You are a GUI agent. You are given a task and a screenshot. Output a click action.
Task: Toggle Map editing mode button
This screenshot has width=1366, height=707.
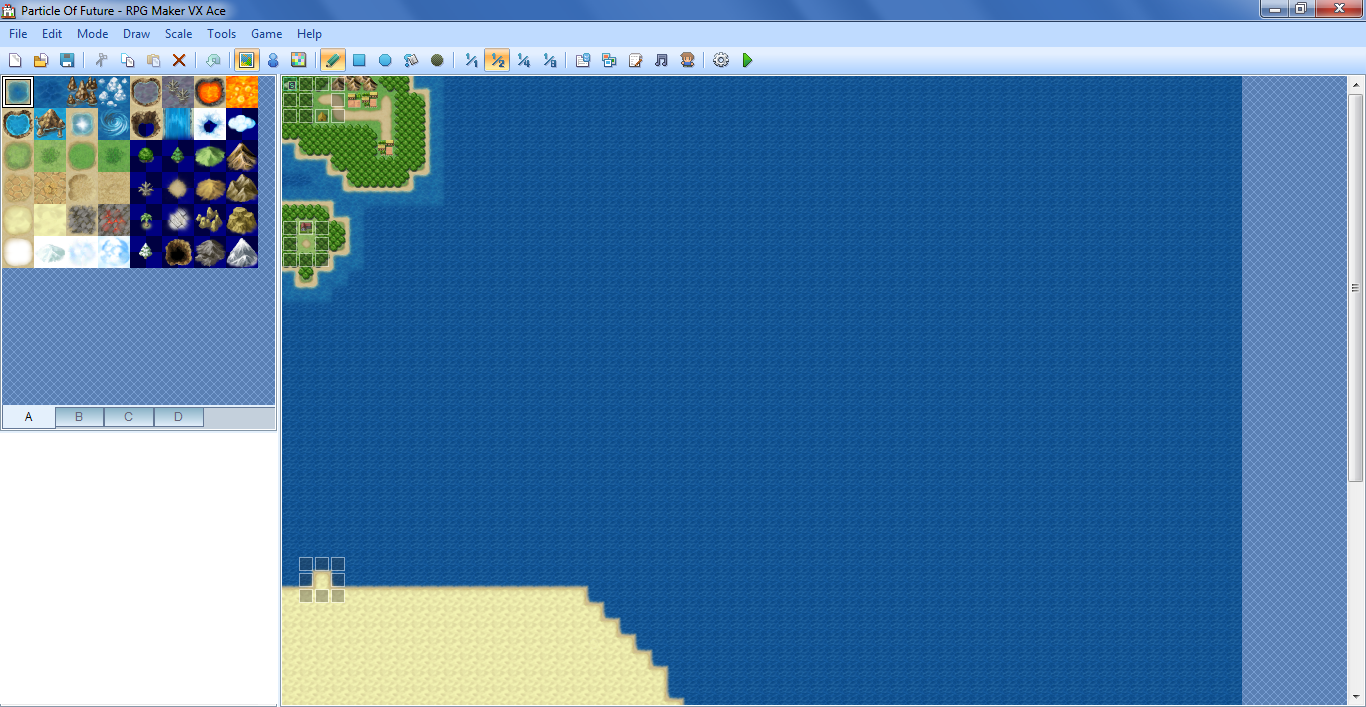[246, 60]
